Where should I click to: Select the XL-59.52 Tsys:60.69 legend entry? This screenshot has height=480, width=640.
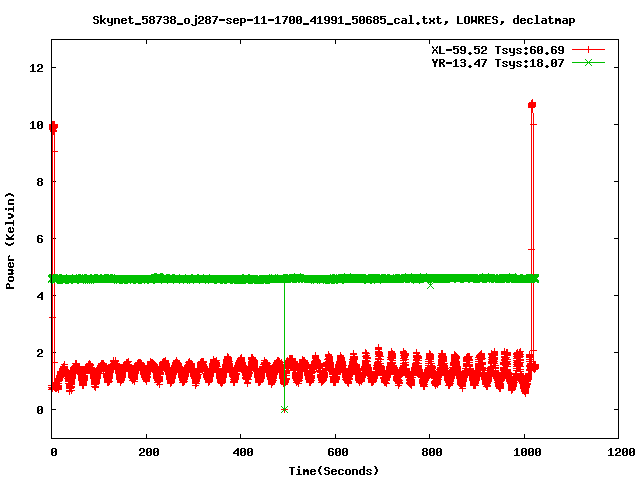498,50
